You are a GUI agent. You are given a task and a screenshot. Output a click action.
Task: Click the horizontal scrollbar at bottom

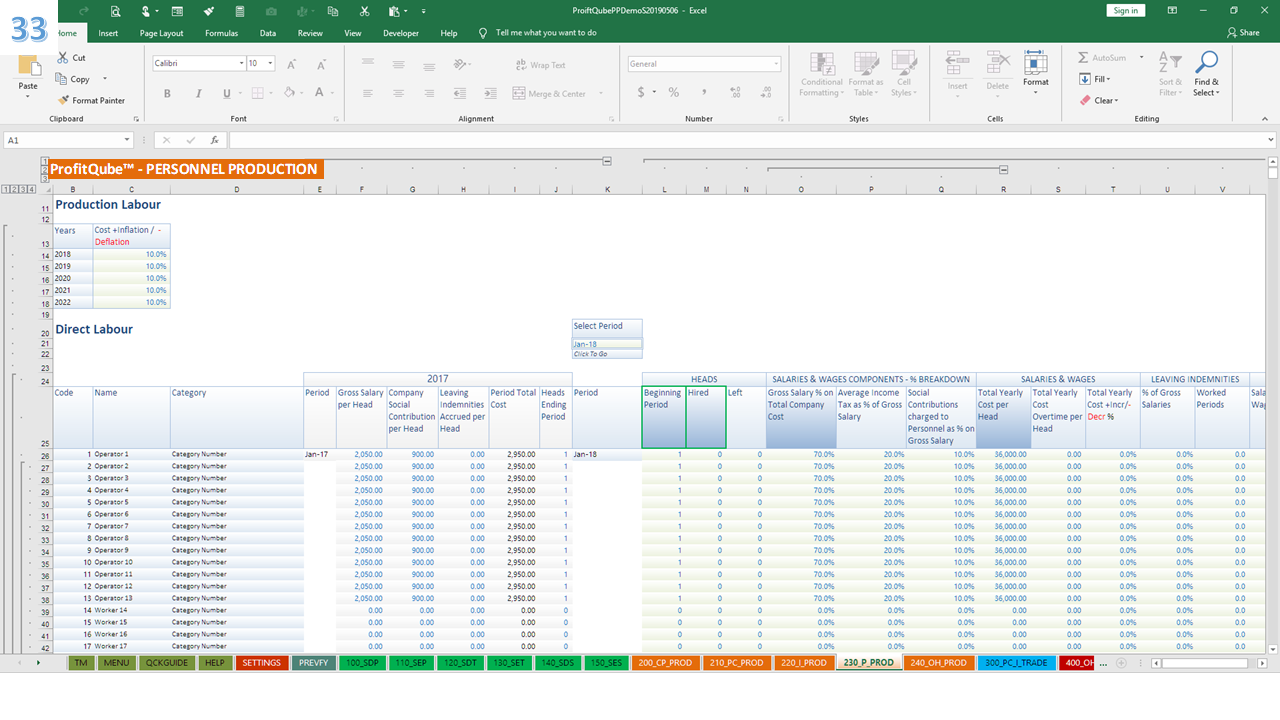(x=1205, y=662)
